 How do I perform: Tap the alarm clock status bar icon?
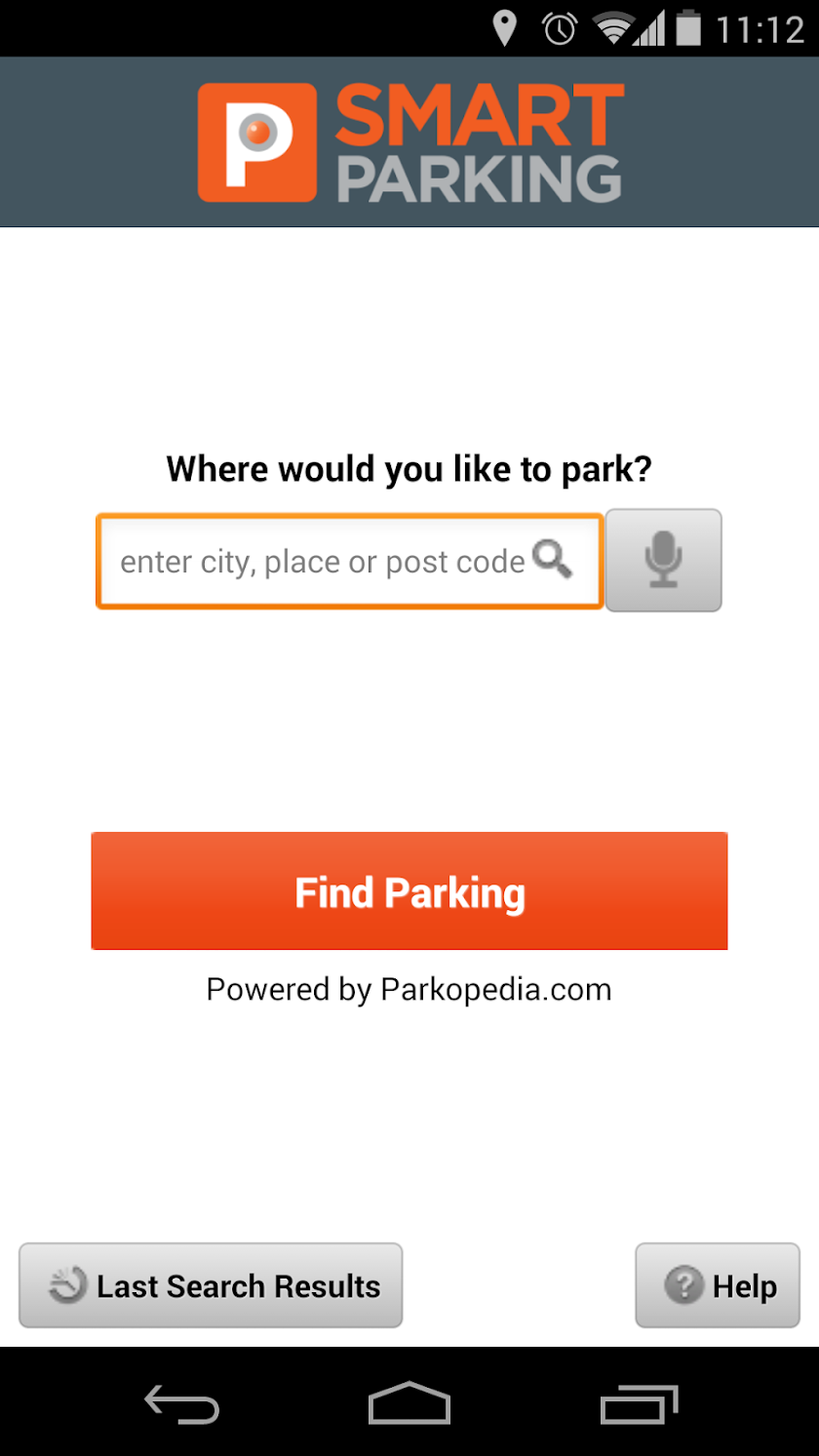point(560,28)
